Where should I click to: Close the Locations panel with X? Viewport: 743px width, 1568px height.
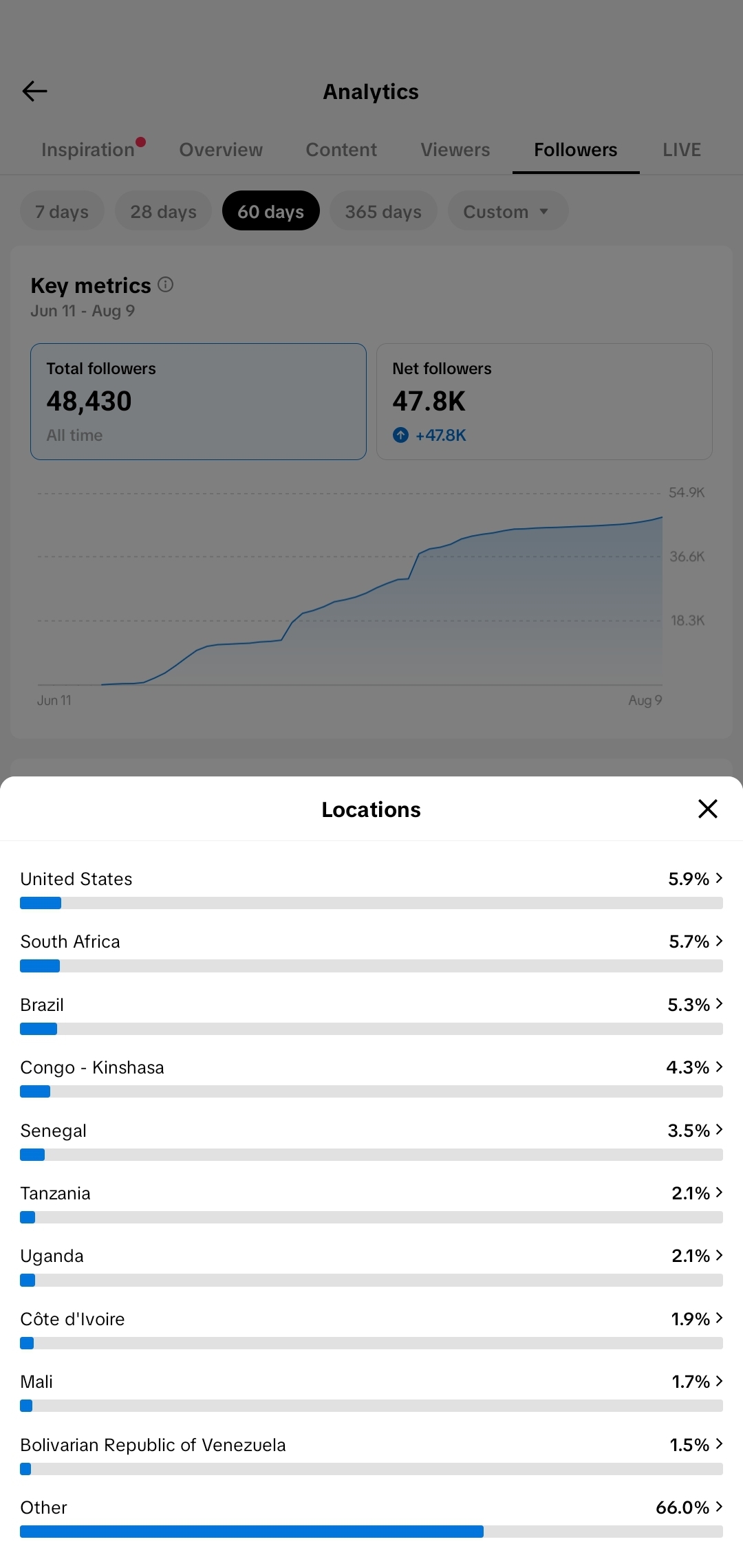[x=707, y=809]
